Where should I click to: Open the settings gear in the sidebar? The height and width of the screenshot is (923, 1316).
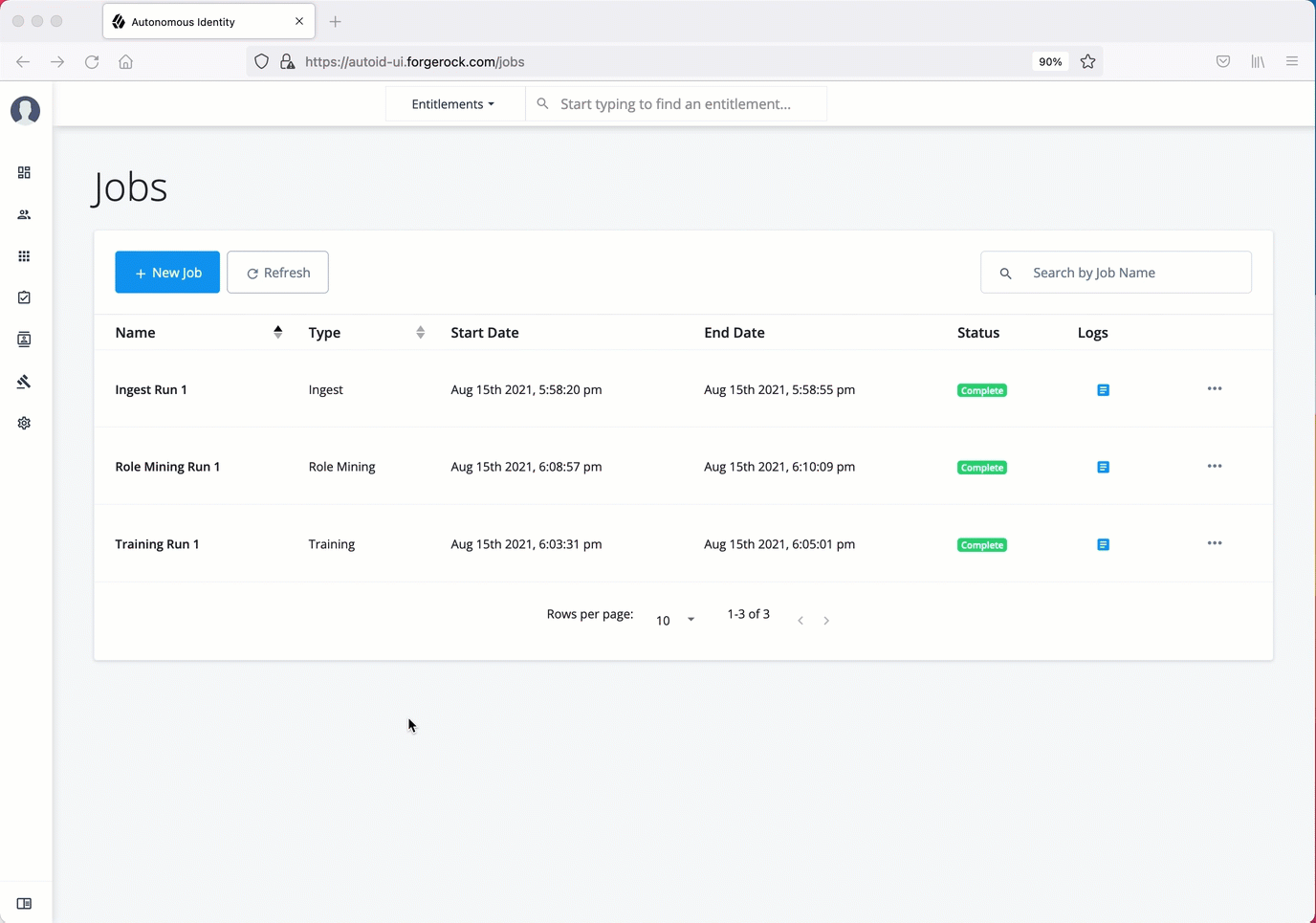24,423
